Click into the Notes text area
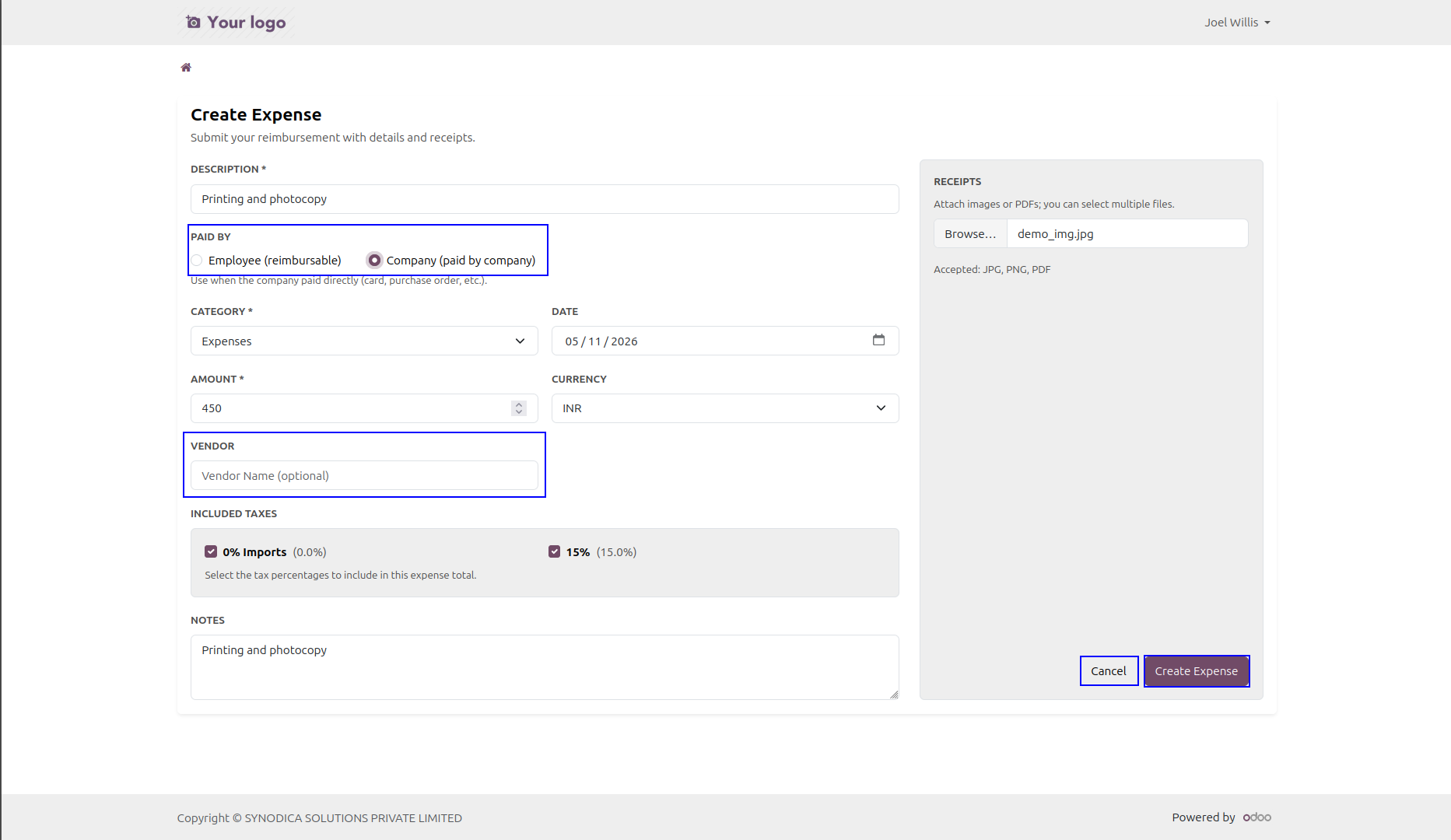Screen dimensions: 1451x840 click(545, 667)
